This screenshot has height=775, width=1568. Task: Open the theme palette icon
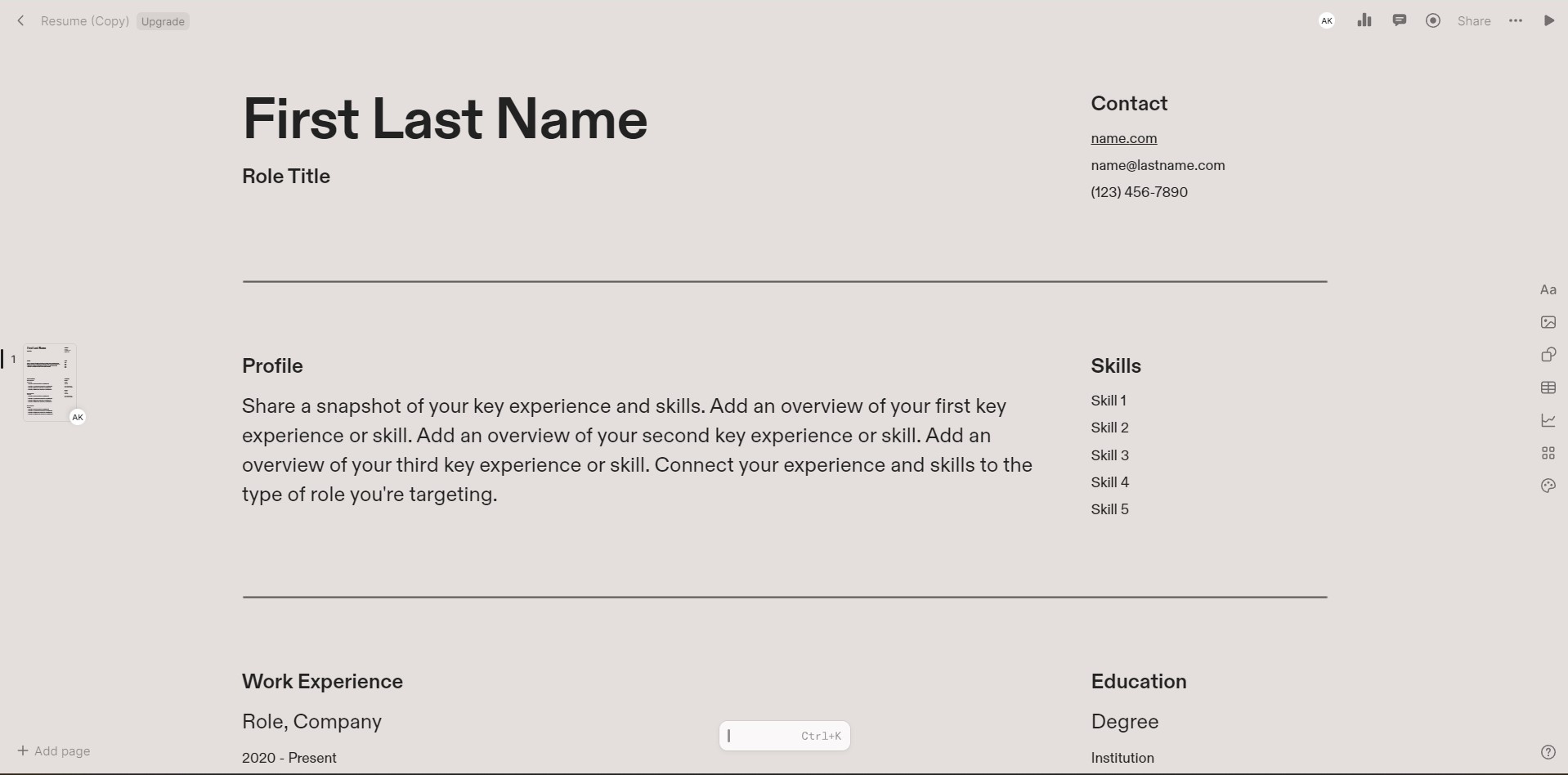[x=1548, y=486]
